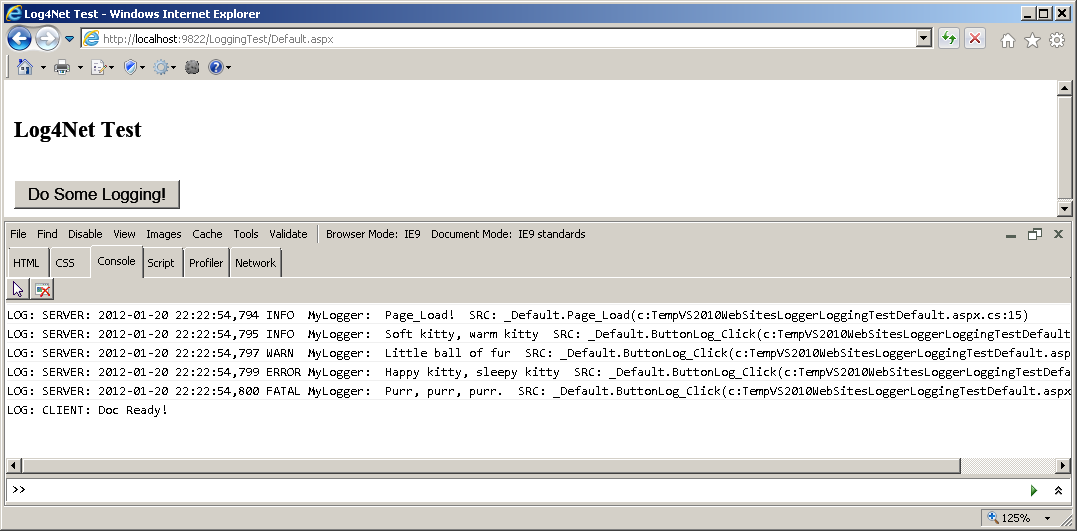
Task: Open the View menu in developer tools
Action: pyautogui.click(x=124, y=234)
